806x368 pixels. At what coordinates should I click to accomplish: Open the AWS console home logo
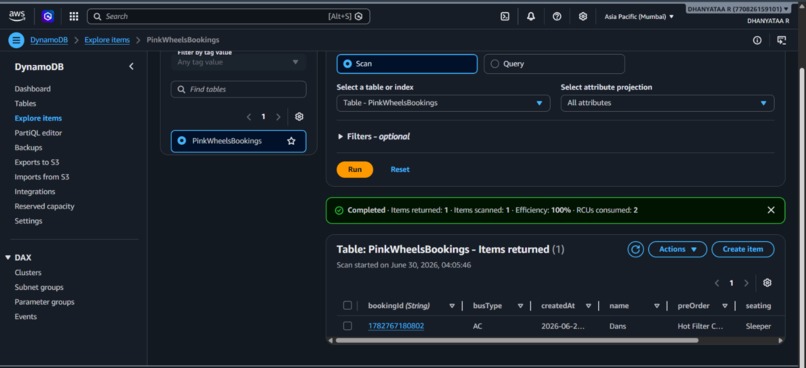pyautogui.click(x=17, y=16)
